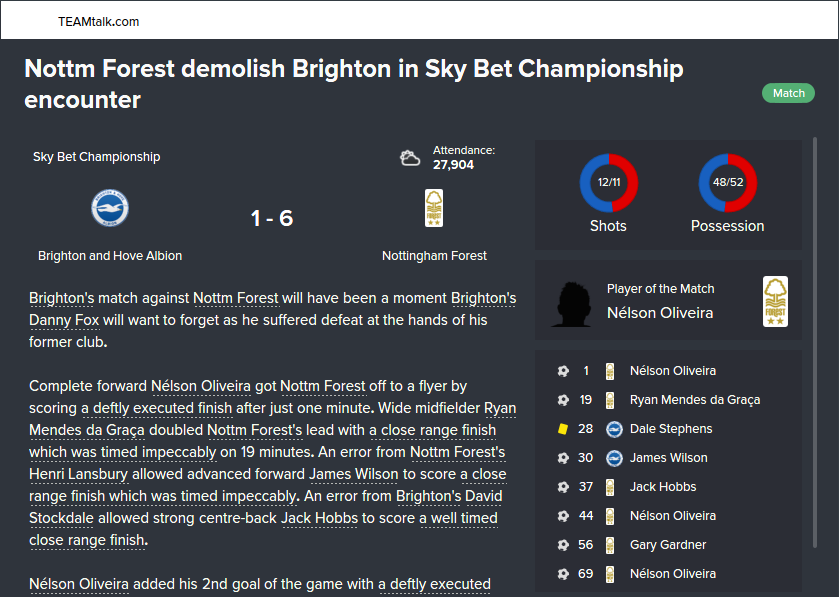
Task: Open Dale Stephens from the events list
Action: [x=671, y=429]
